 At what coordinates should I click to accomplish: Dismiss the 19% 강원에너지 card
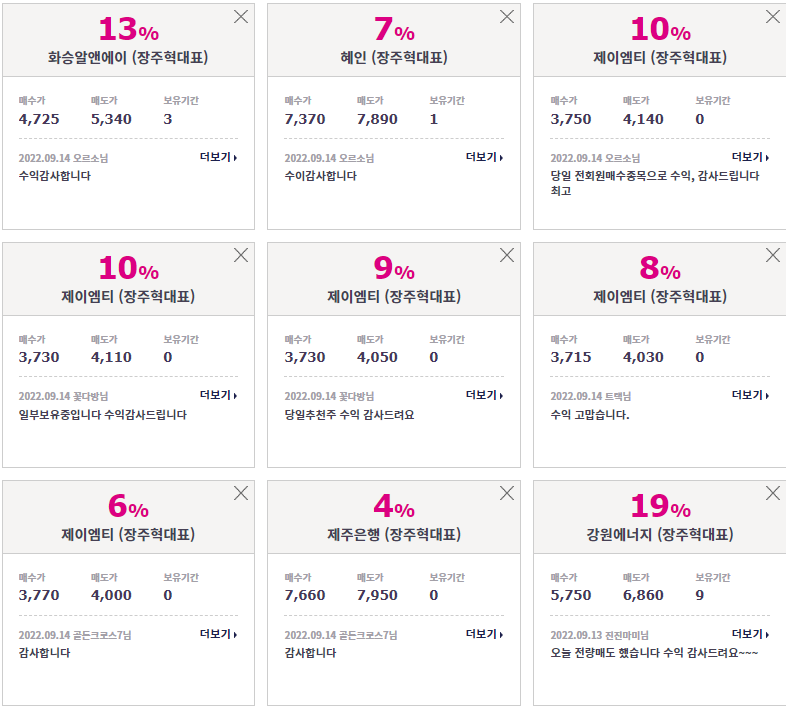(x=772, y=493)
